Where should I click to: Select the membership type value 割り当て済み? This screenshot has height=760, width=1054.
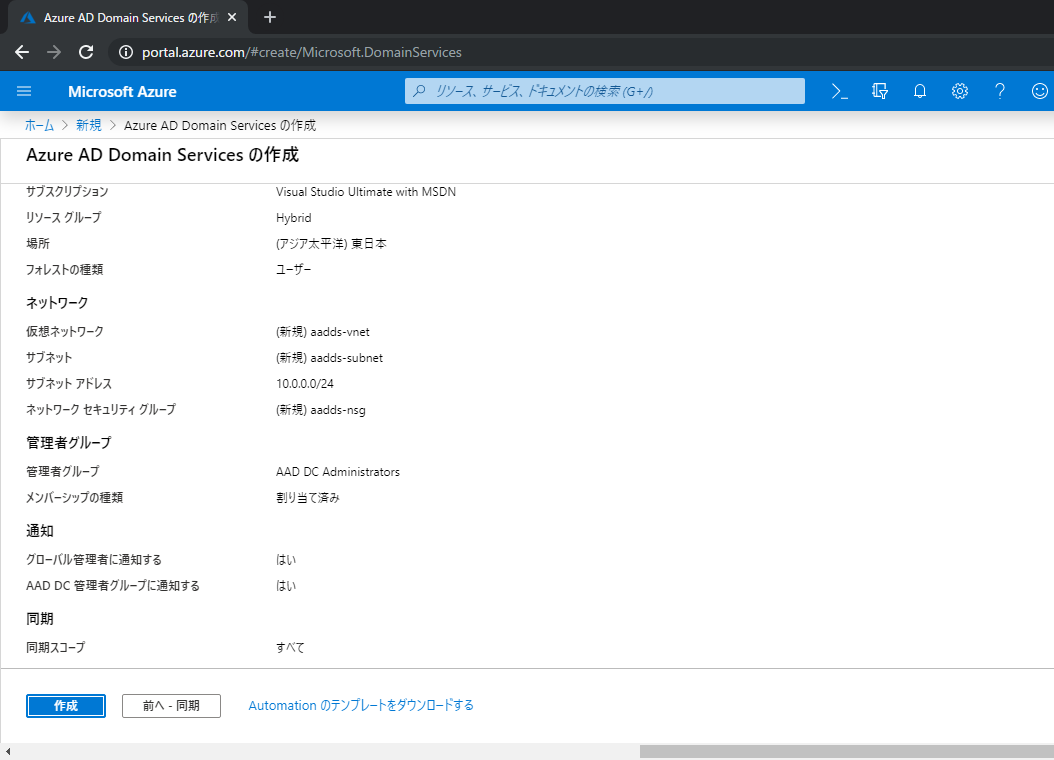308,498
